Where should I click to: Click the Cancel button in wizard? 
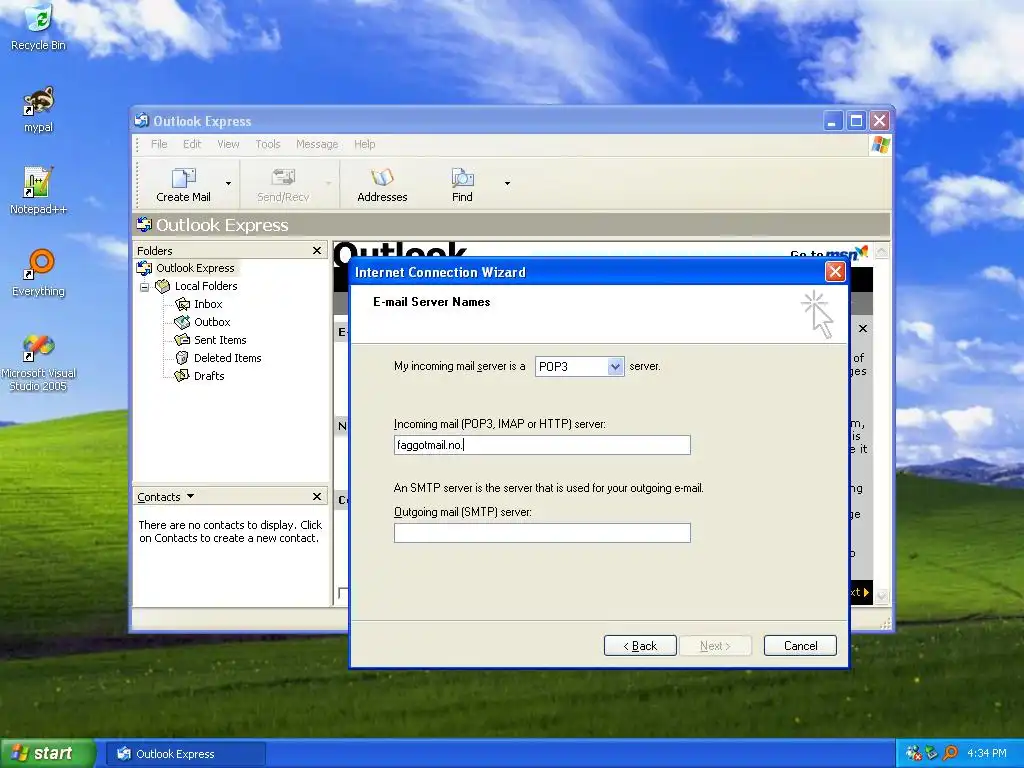800,646
